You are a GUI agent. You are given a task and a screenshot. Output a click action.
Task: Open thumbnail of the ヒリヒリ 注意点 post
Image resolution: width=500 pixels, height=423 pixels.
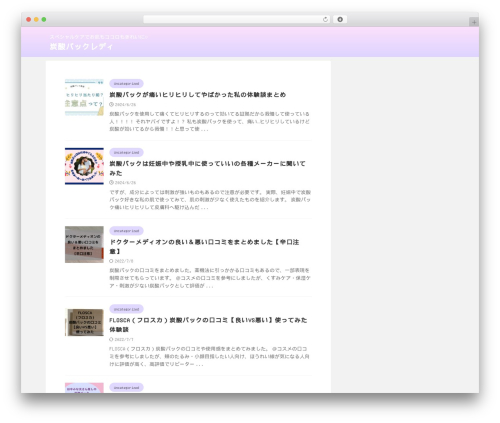click(x=84, y=97)
